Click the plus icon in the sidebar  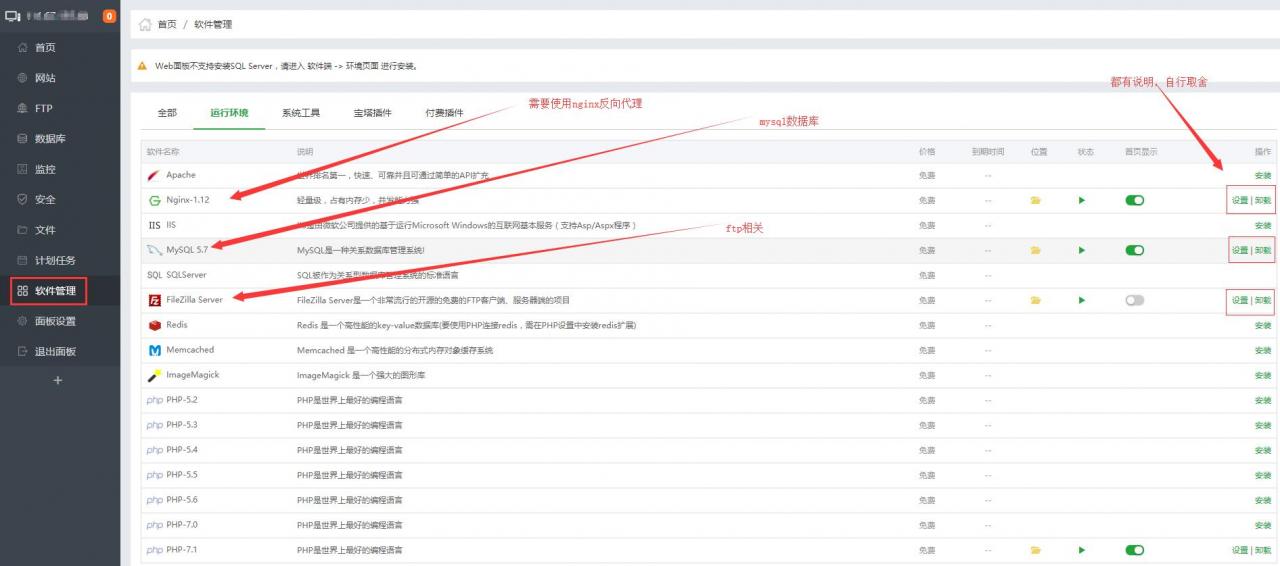coord(57,380)
